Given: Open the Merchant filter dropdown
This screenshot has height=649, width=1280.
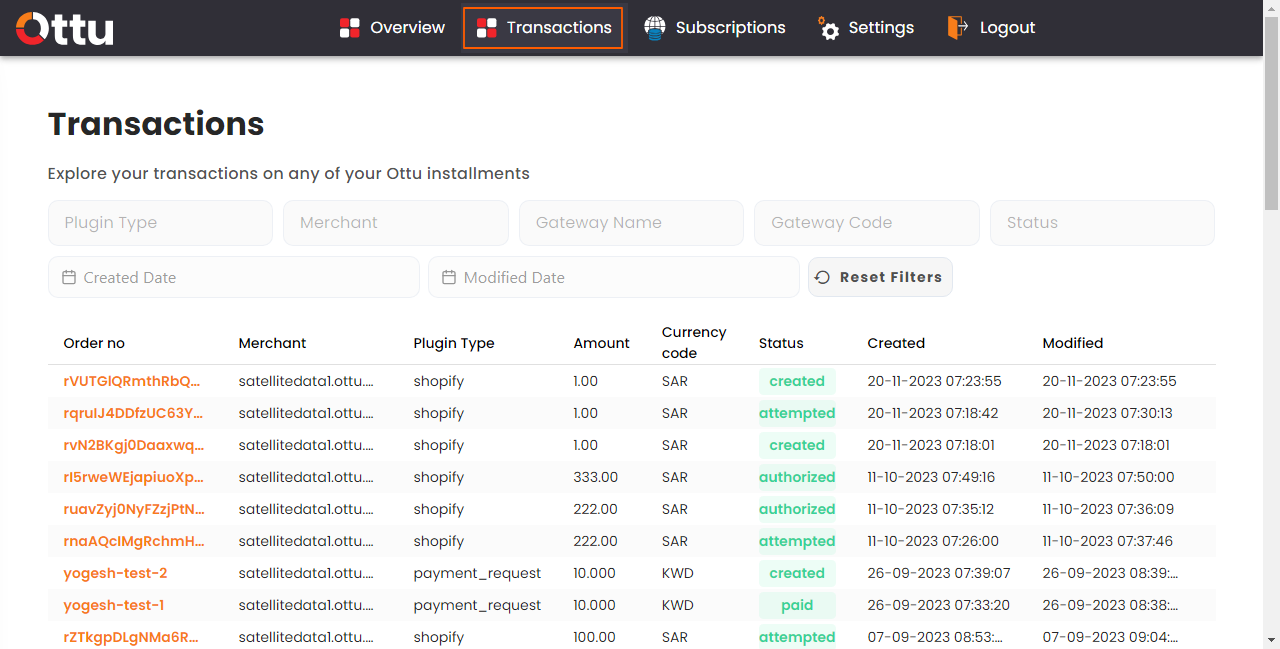Looking at the screenshot, I should [396, 223].
